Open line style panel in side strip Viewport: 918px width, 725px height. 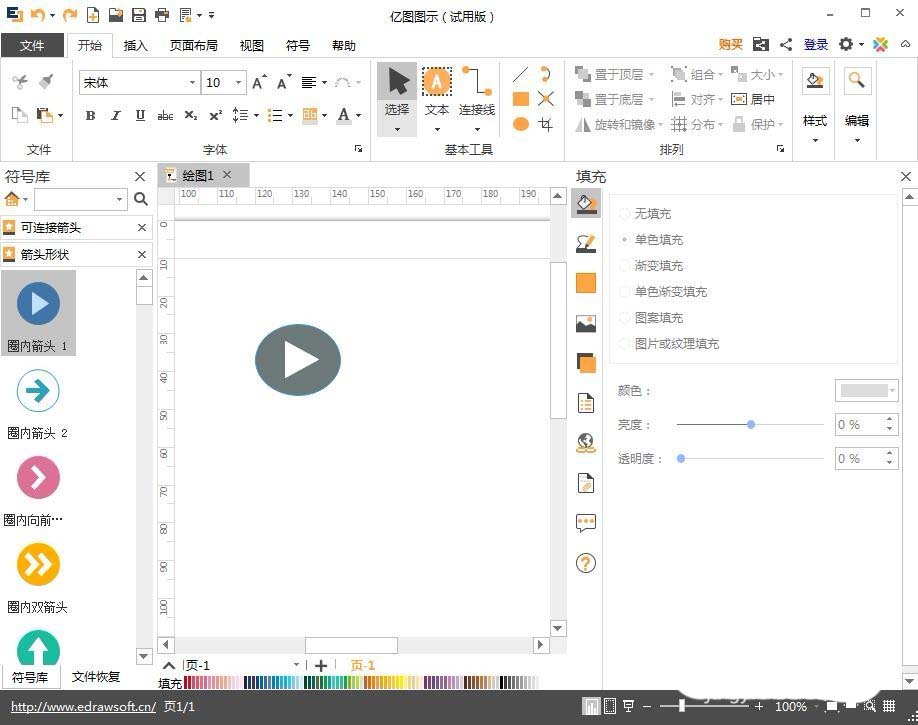pyautogui.click(x=585, y=243)
